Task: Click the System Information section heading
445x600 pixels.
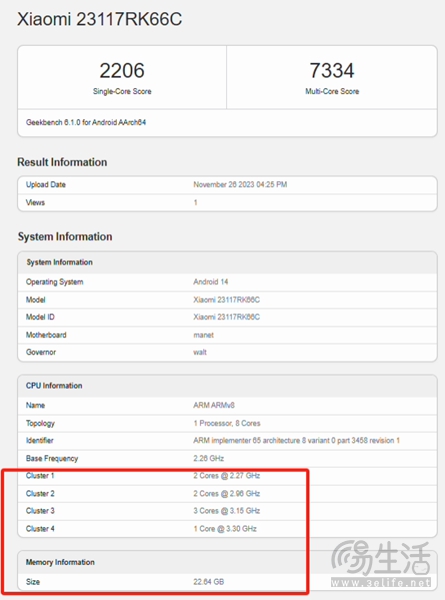Action: click(65, 236)
